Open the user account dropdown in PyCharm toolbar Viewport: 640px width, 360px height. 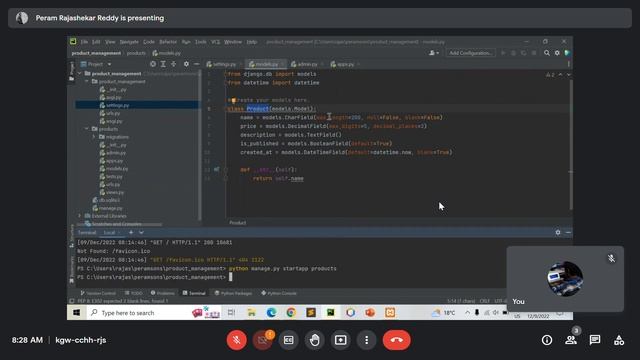coord(434,53)
